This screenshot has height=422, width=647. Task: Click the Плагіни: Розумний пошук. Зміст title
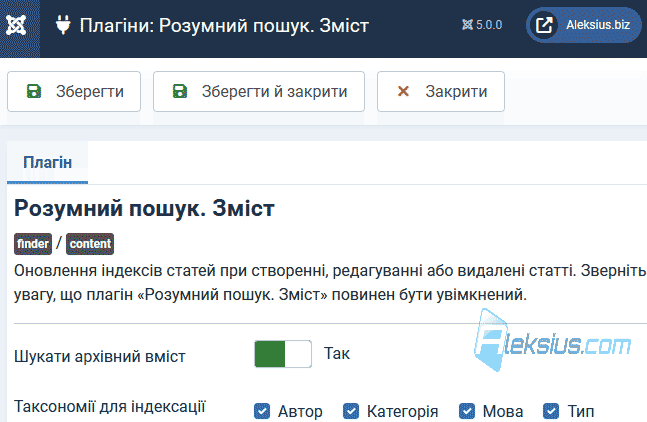click(x=224, y=26)
